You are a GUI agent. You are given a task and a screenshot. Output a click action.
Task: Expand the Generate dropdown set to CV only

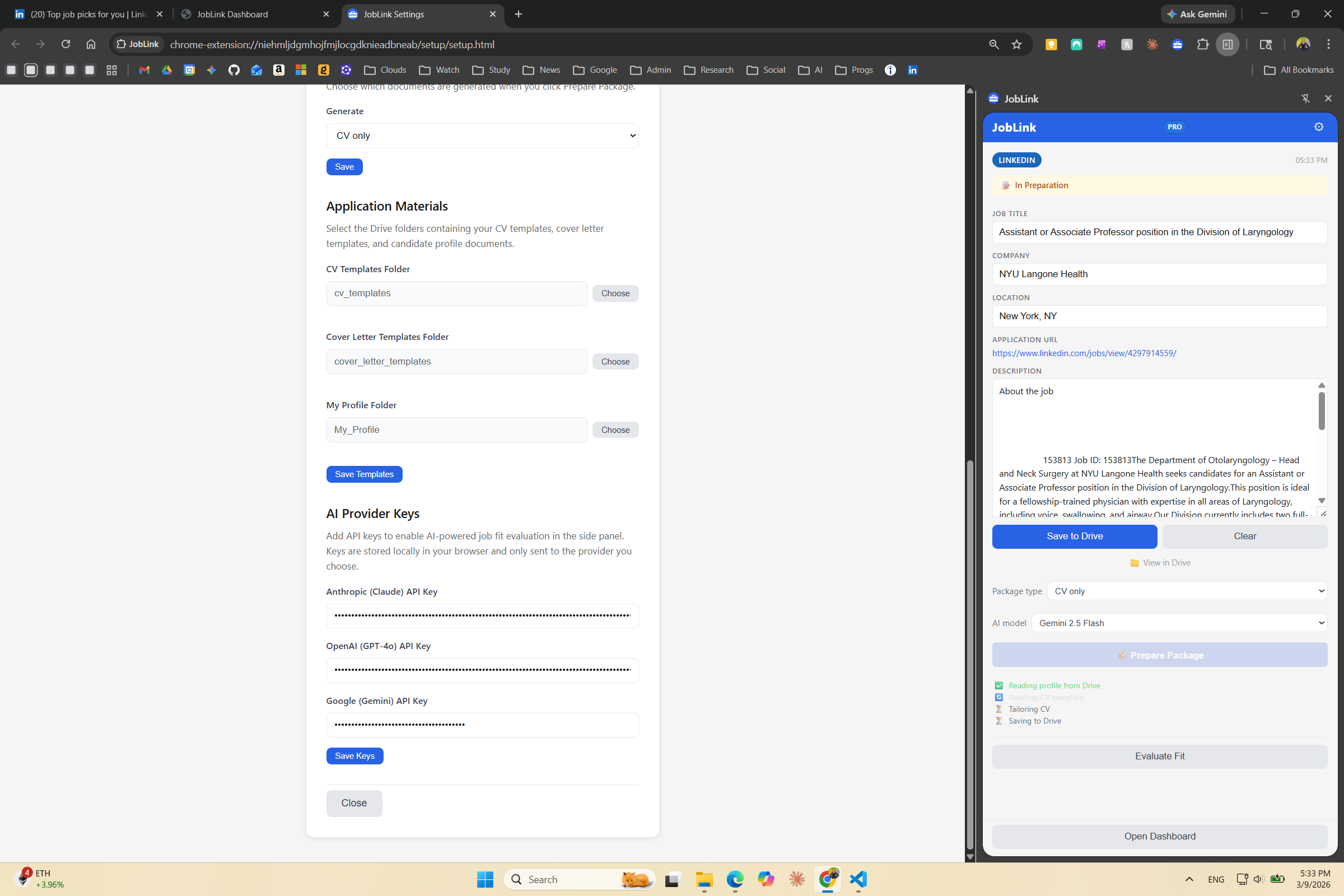tap(482, 136)
